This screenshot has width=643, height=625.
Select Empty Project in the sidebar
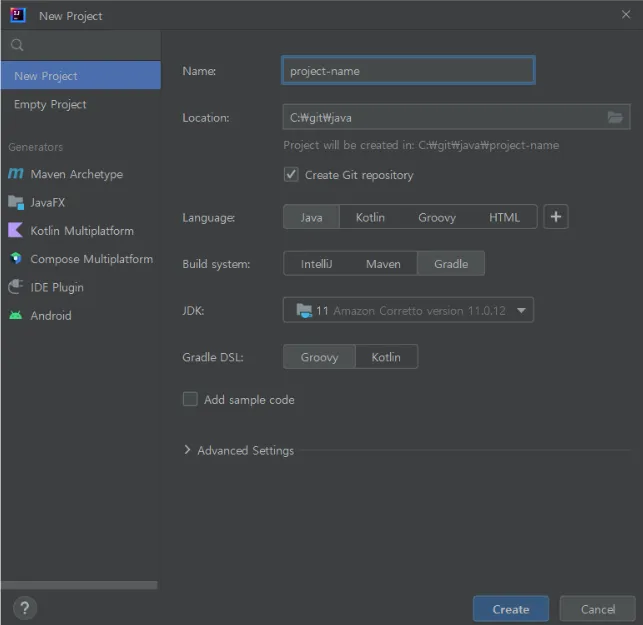coord(81,104)
